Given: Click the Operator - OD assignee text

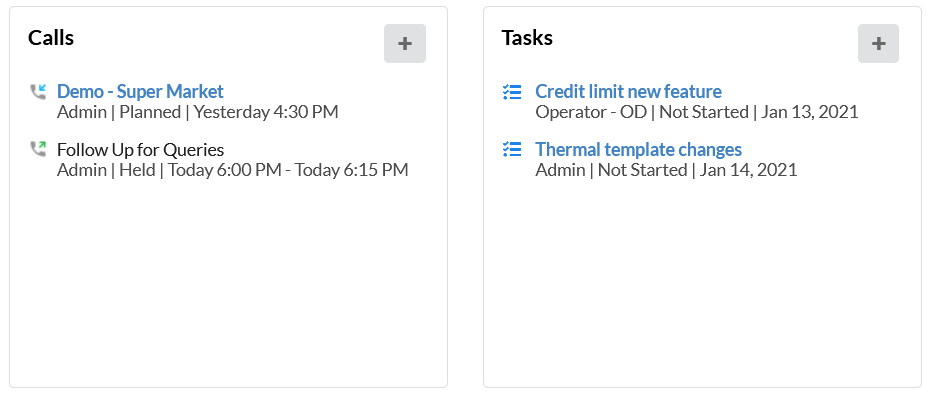Looking at the screenshot, I should 591,112.
